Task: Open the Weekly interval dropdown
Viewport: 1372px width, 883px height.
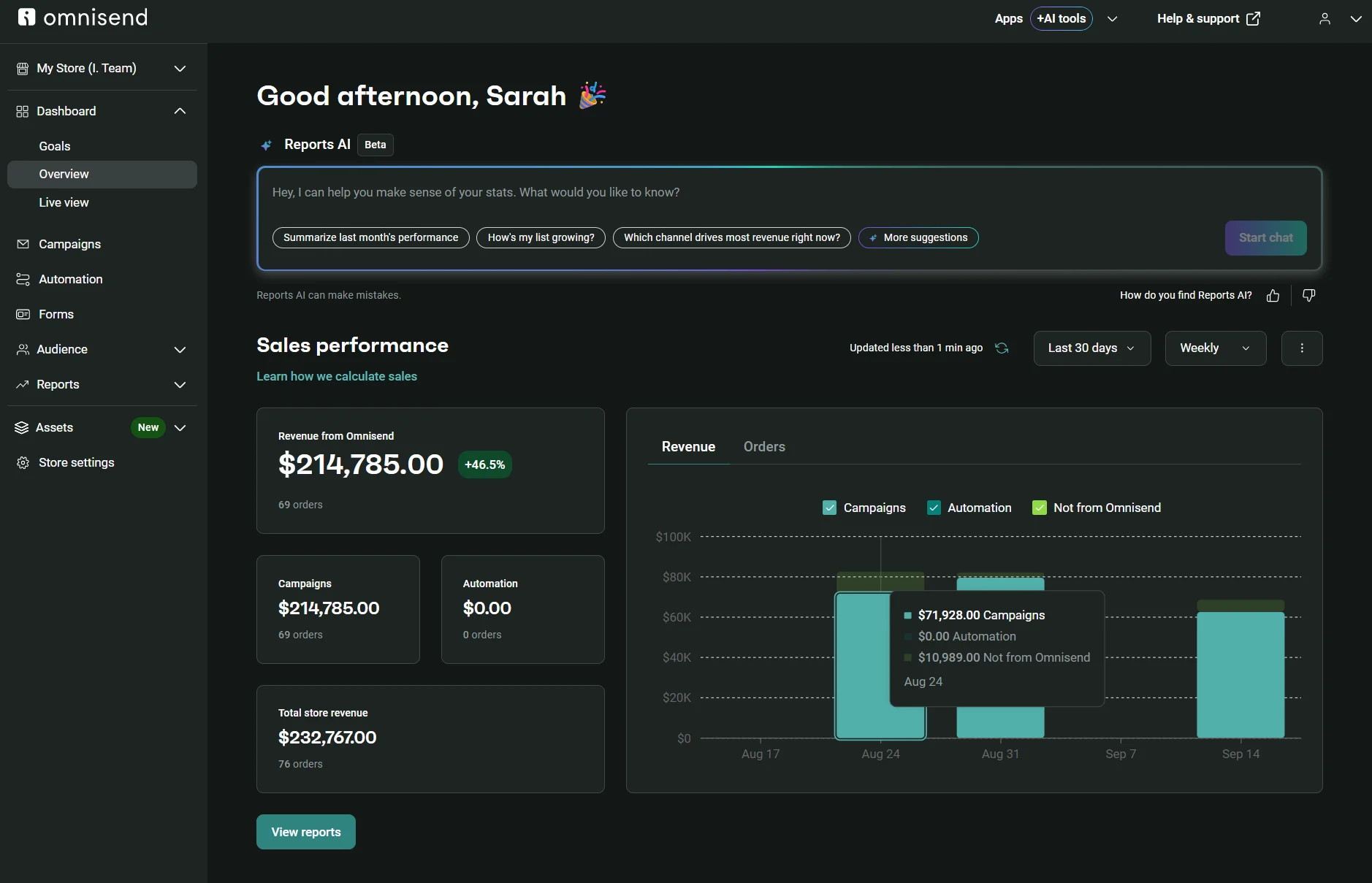Action: click(x=1216, y=348)
